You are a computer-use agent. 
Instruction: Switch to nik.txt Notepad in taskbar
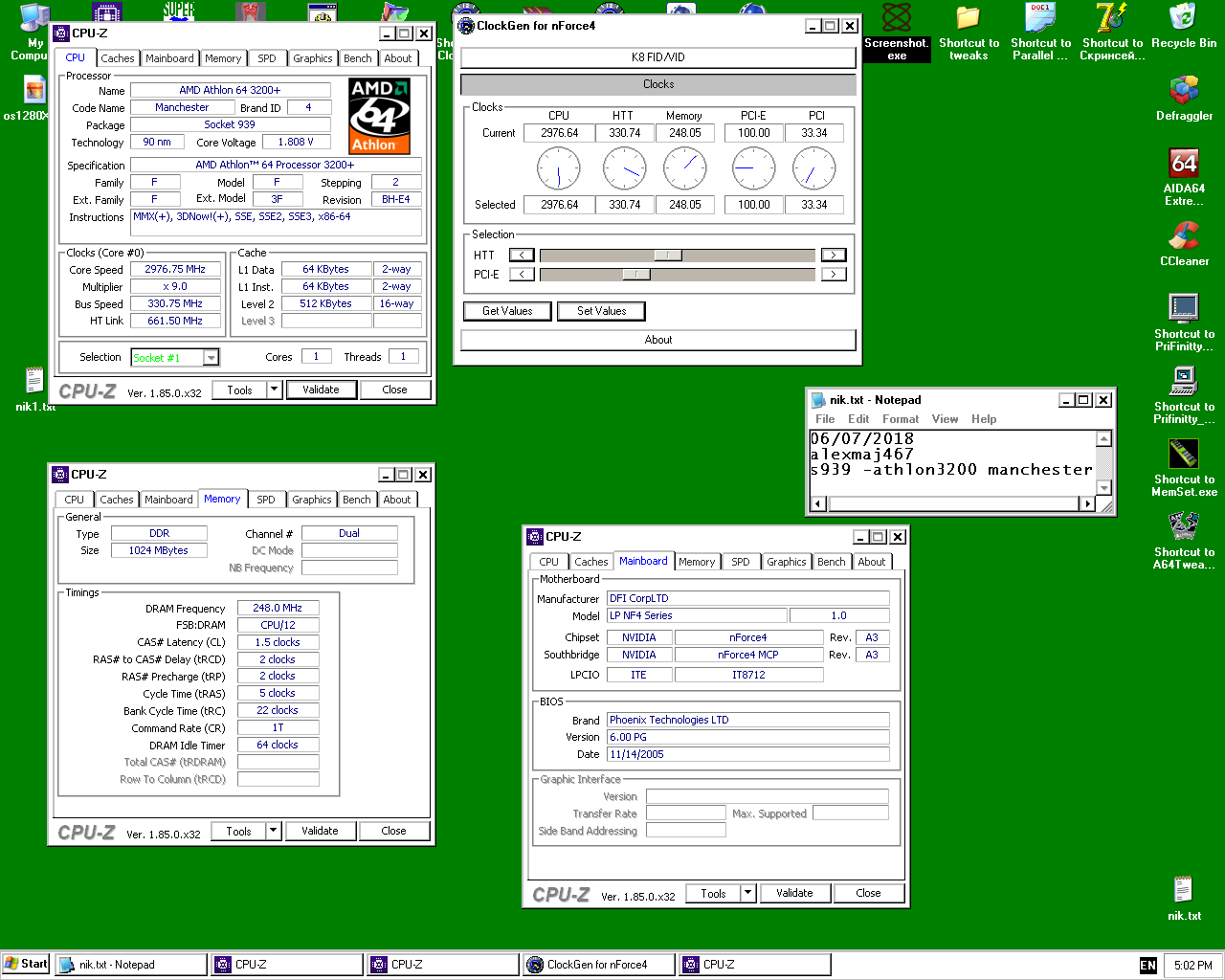[130, 965]
